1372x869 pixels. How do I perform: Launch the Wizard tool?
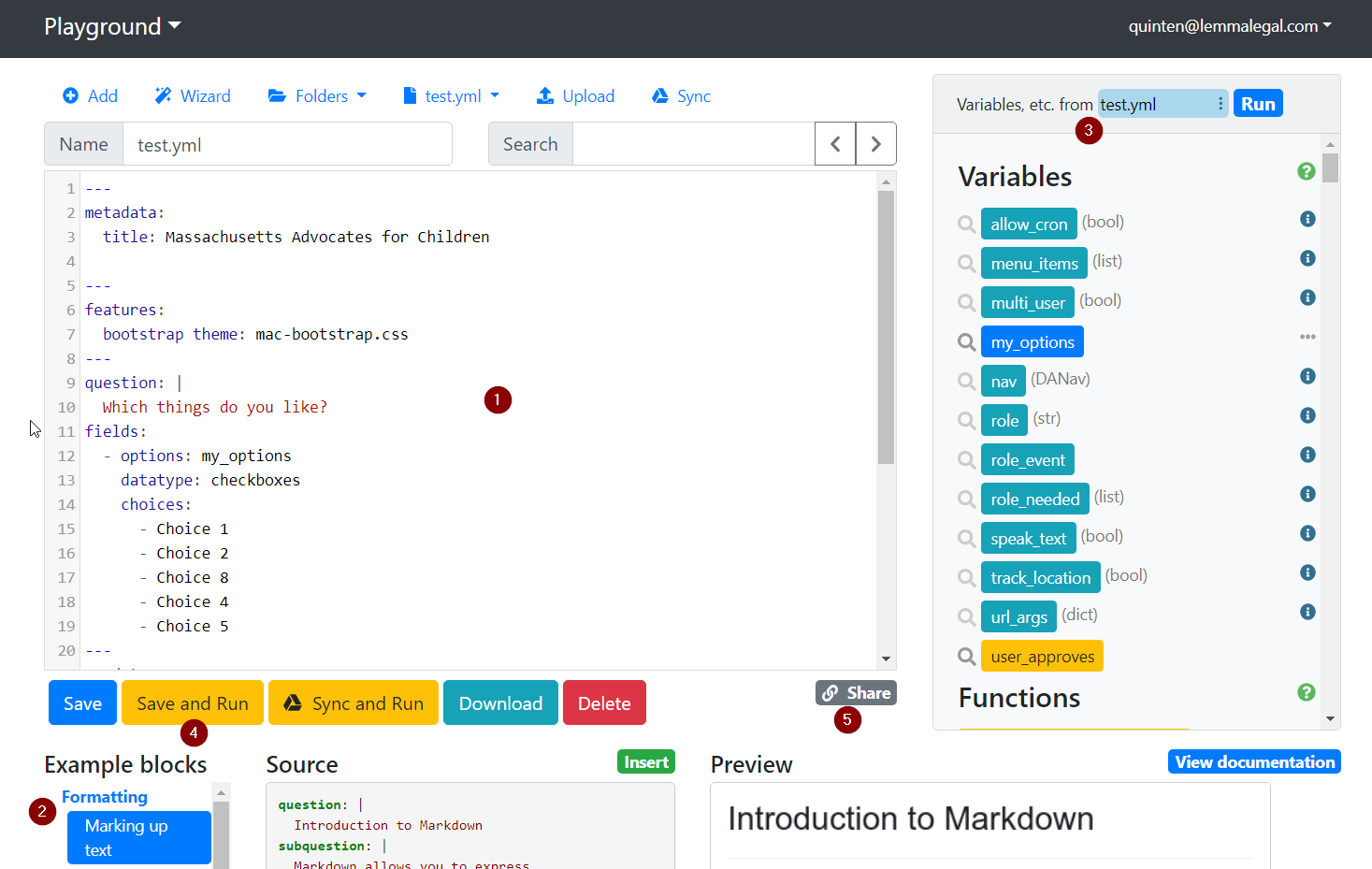(193, 96)
